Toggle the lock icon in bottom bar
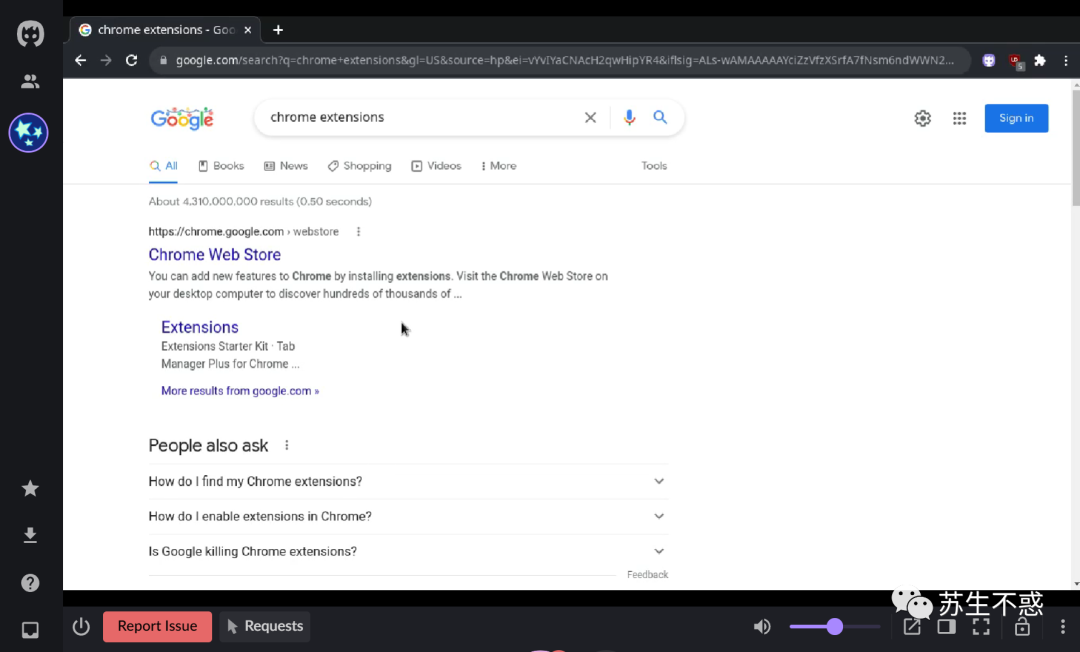Screen dimensions: 1080x652 [1022, 627]
